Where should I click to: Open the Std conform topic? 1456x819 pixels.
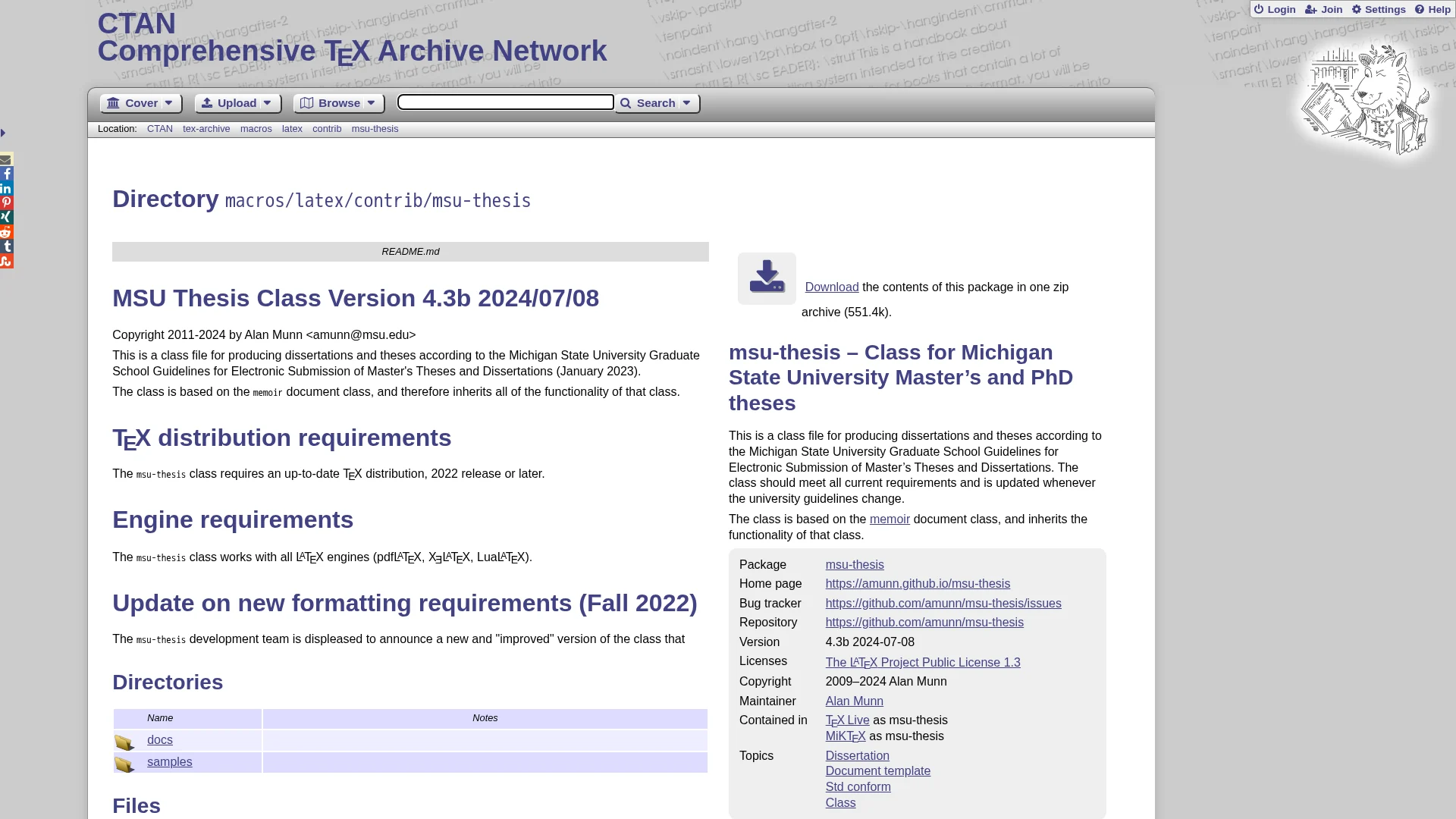(858, 786)
